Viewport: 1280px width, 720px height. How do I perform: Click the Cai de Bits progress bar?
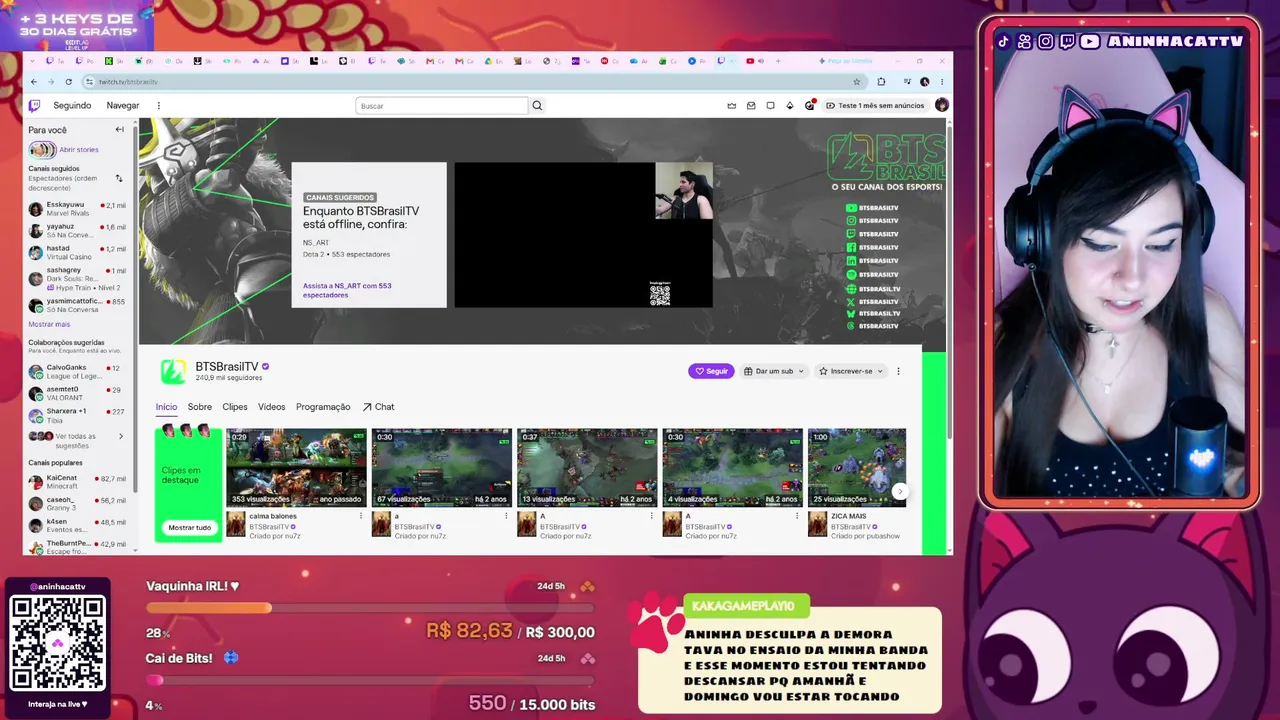click(x=370, y=680)
